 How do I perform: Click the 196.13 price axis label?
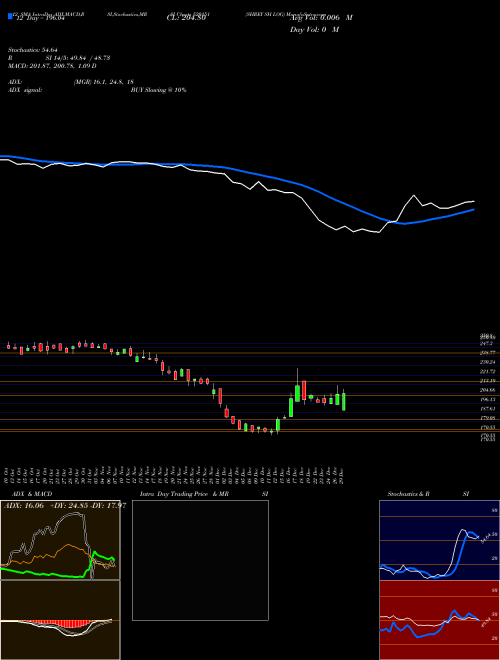(488, 399)
